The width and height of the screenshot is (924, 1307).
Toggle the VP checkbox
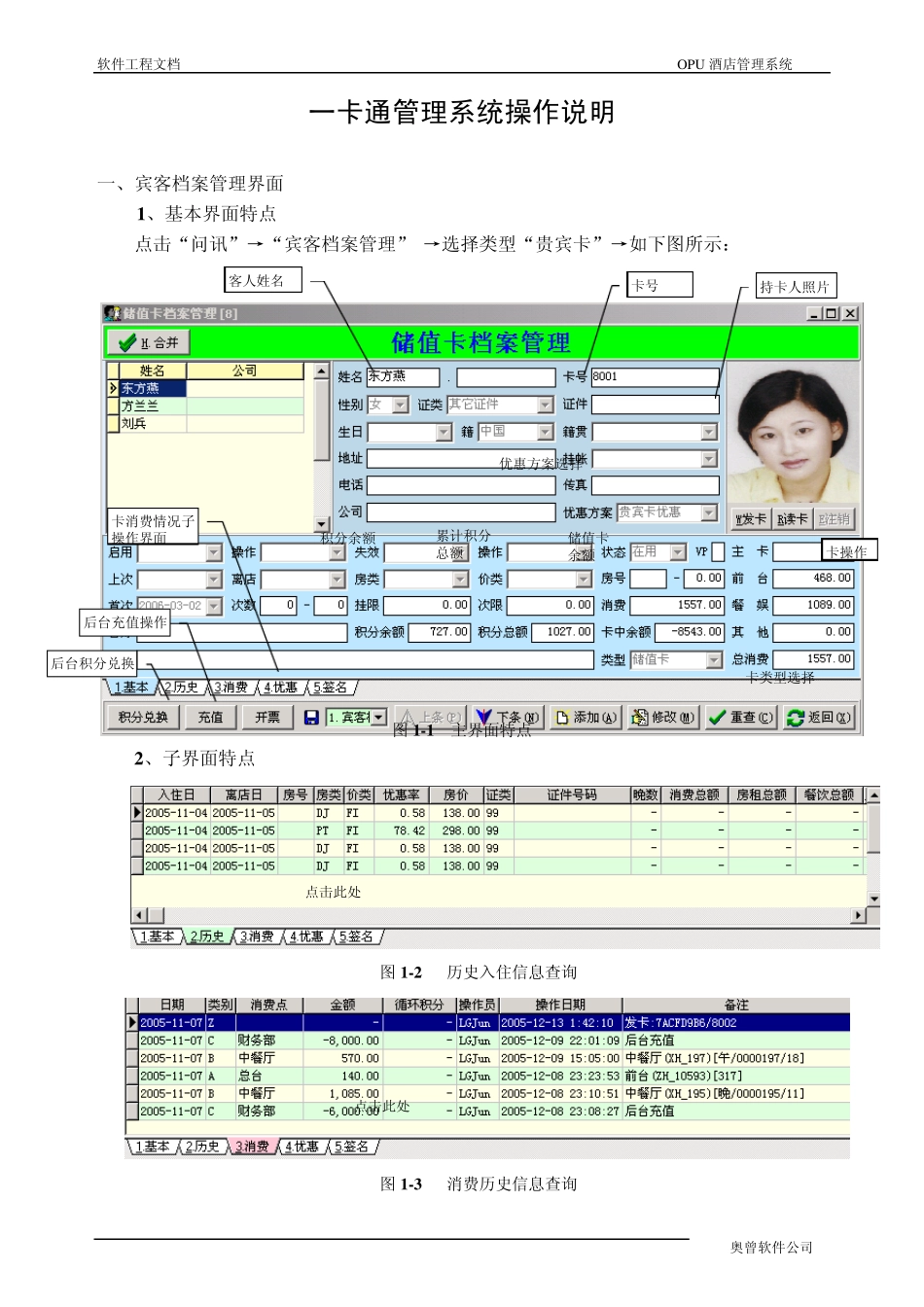718,552
